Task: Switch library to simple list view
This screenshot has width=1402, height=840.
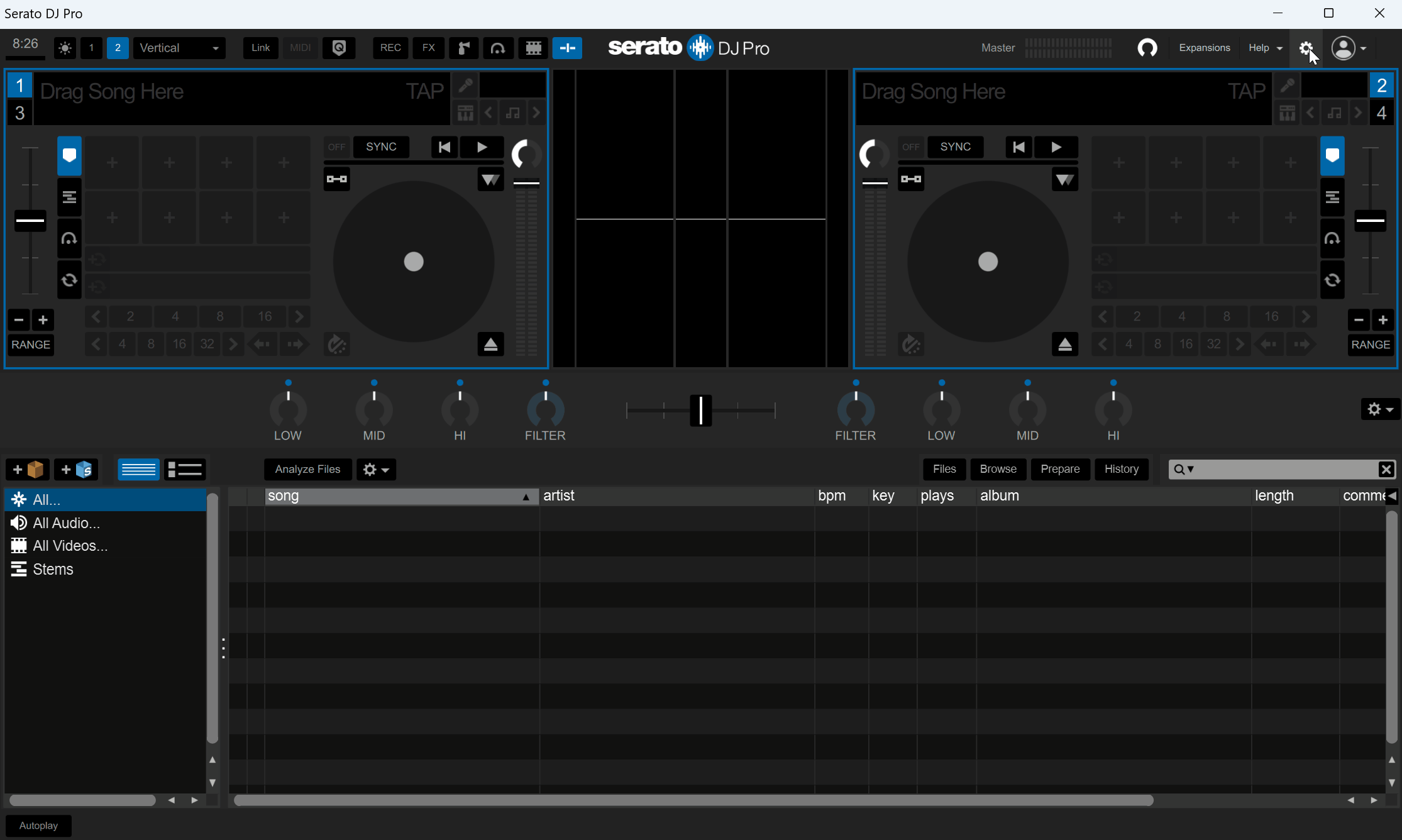Action: [138, 470]
